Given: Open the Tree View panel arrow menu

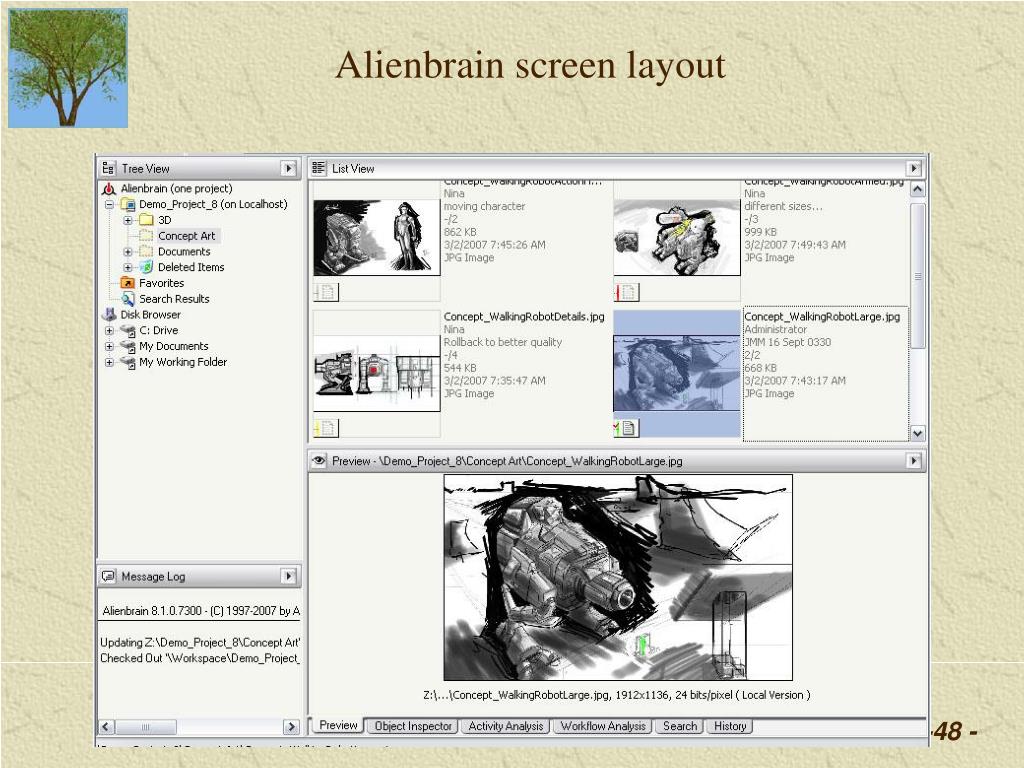Looking at the screenshot, I should (289, 168).
